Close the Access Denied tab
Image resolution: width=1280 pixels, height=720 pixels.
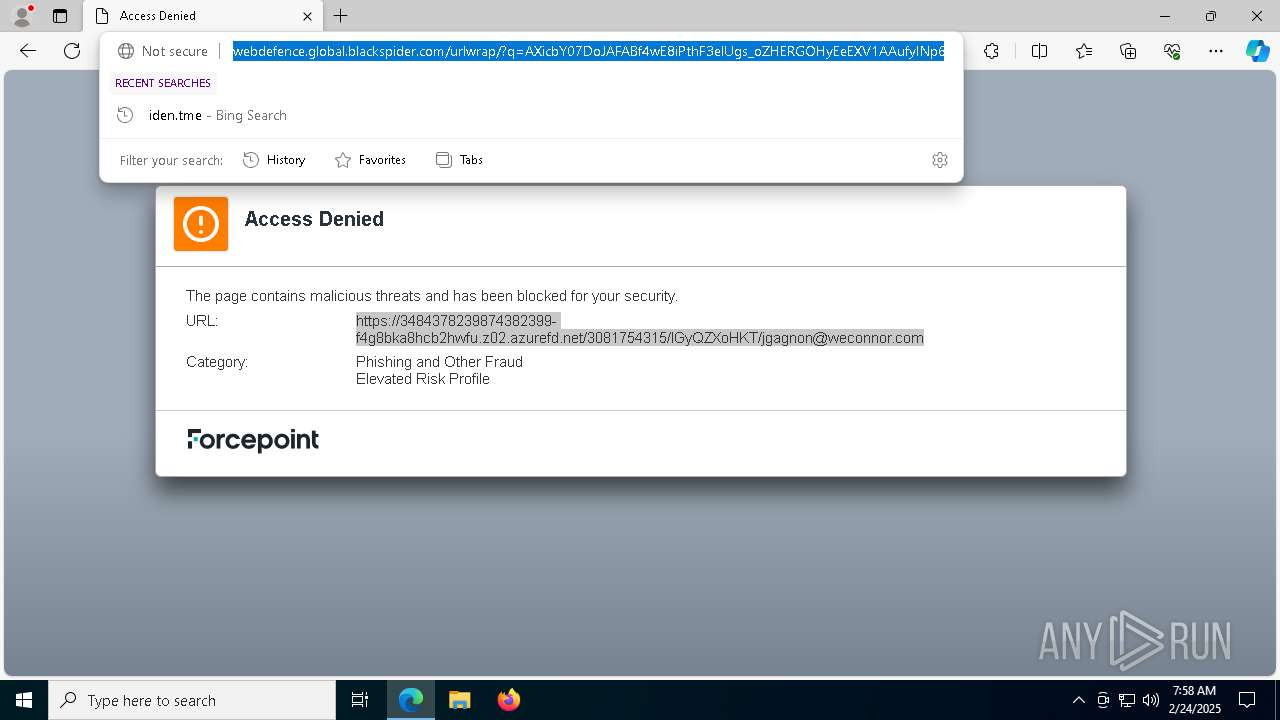[307, 16]
